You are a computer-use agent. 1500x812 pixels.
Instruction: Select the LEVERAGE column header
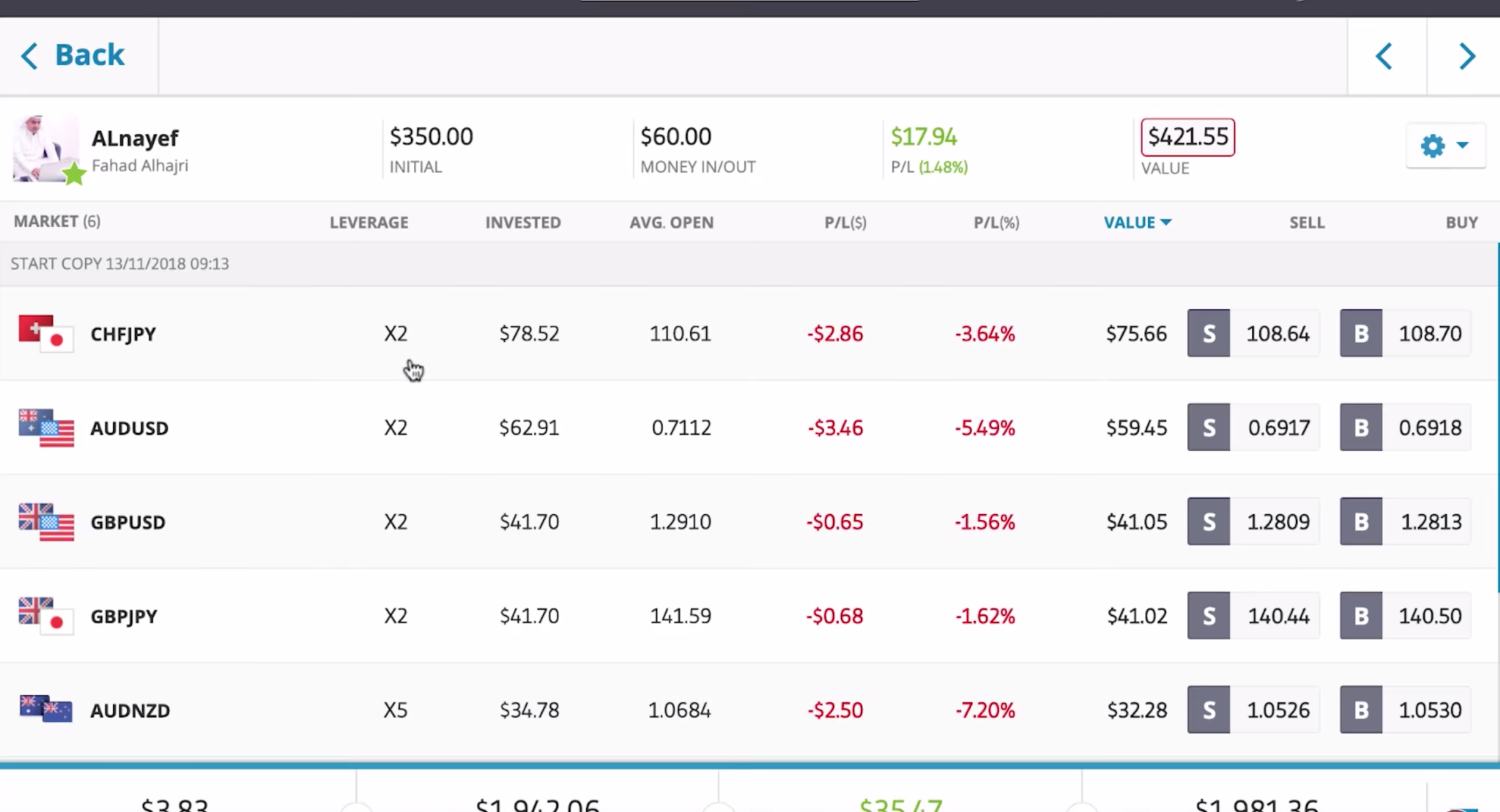[369, 222]
